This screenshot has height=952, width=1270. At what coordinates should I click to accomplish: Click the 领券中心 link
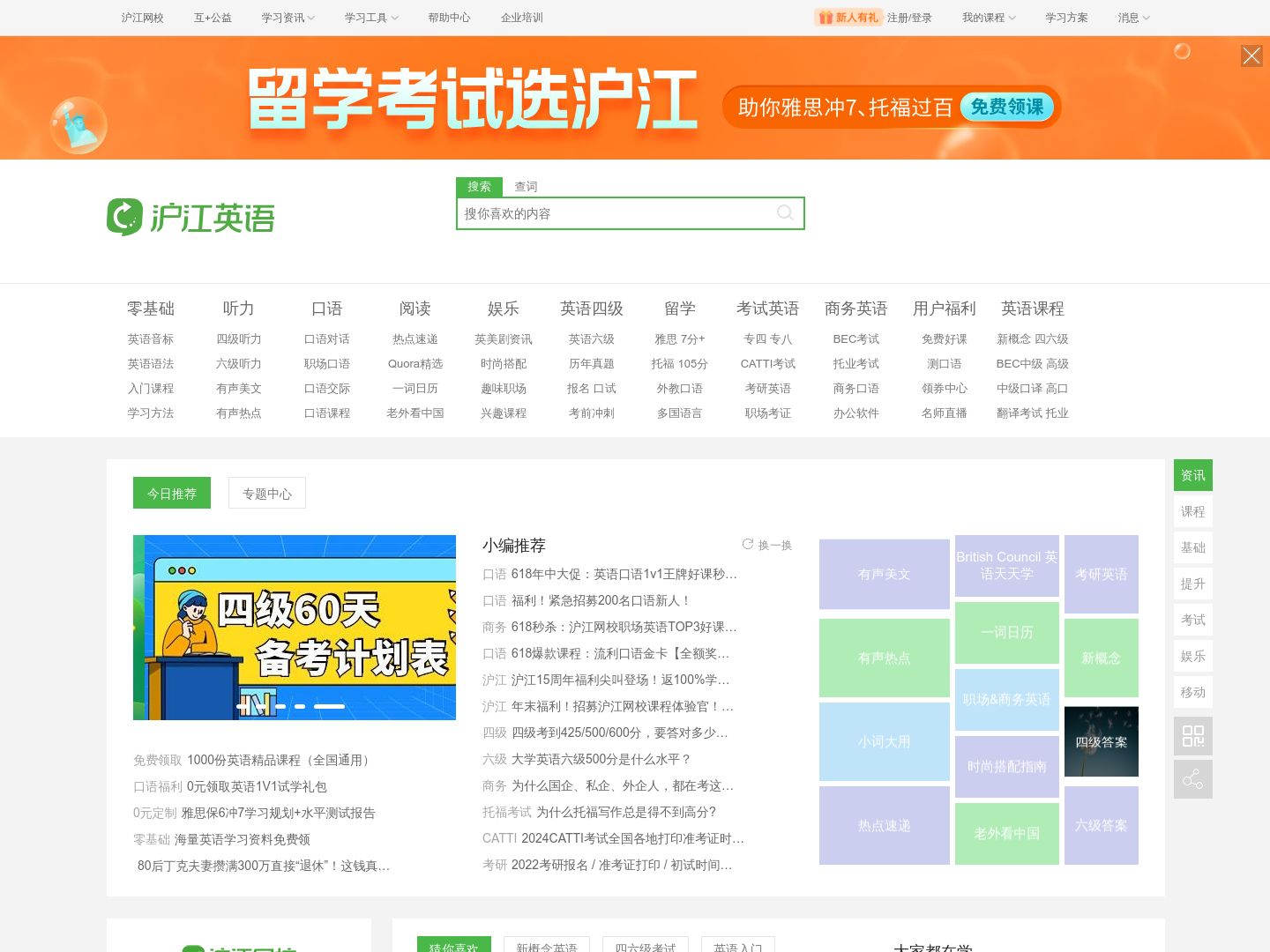coord(945,388)
